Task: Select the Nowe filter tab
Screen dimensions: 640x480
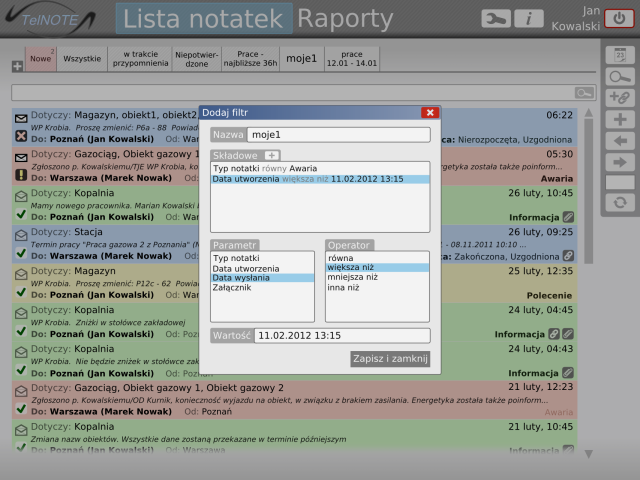Action: (41, 59)
